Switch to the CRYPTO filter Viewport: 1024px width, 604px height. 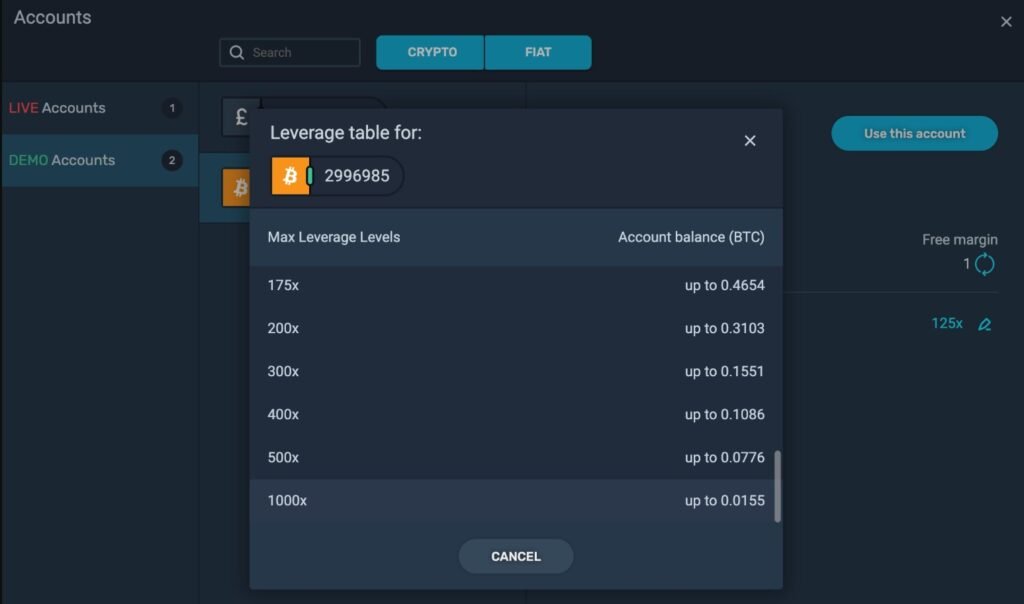[431, 53]
